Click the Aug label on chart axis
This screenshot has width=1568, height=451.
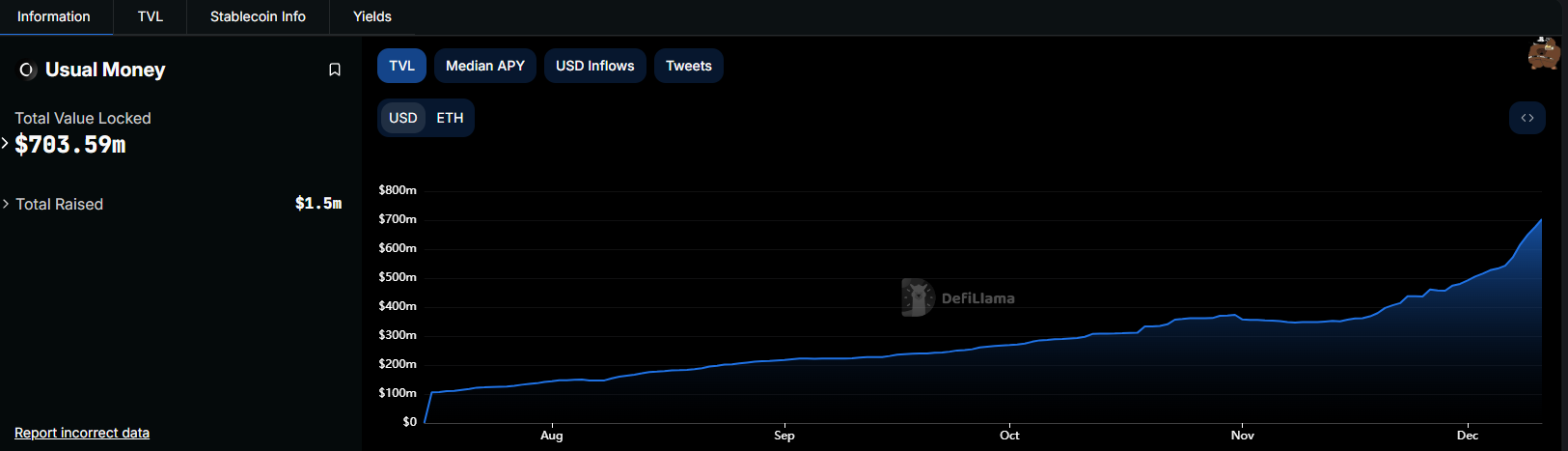(x=552, y=436)
